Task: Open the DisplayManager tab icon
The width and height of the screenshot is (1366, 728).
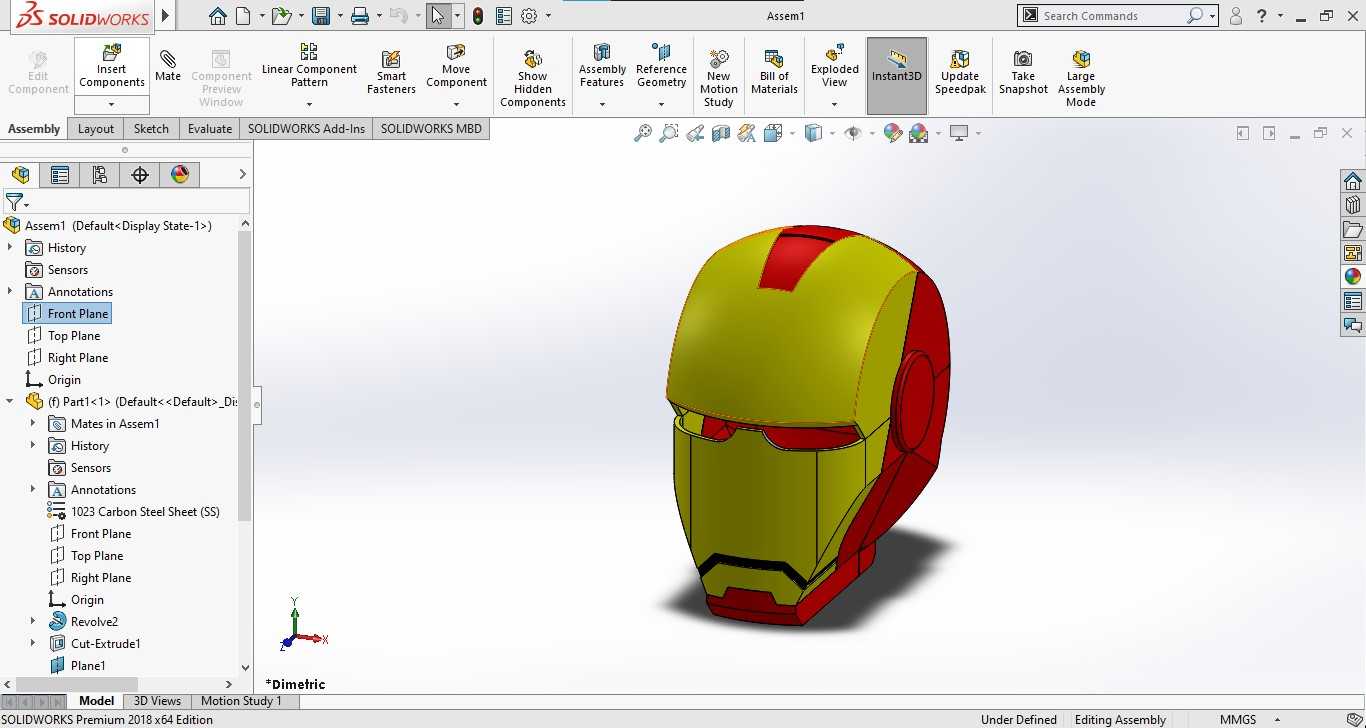Action: [x=180, y=175]
